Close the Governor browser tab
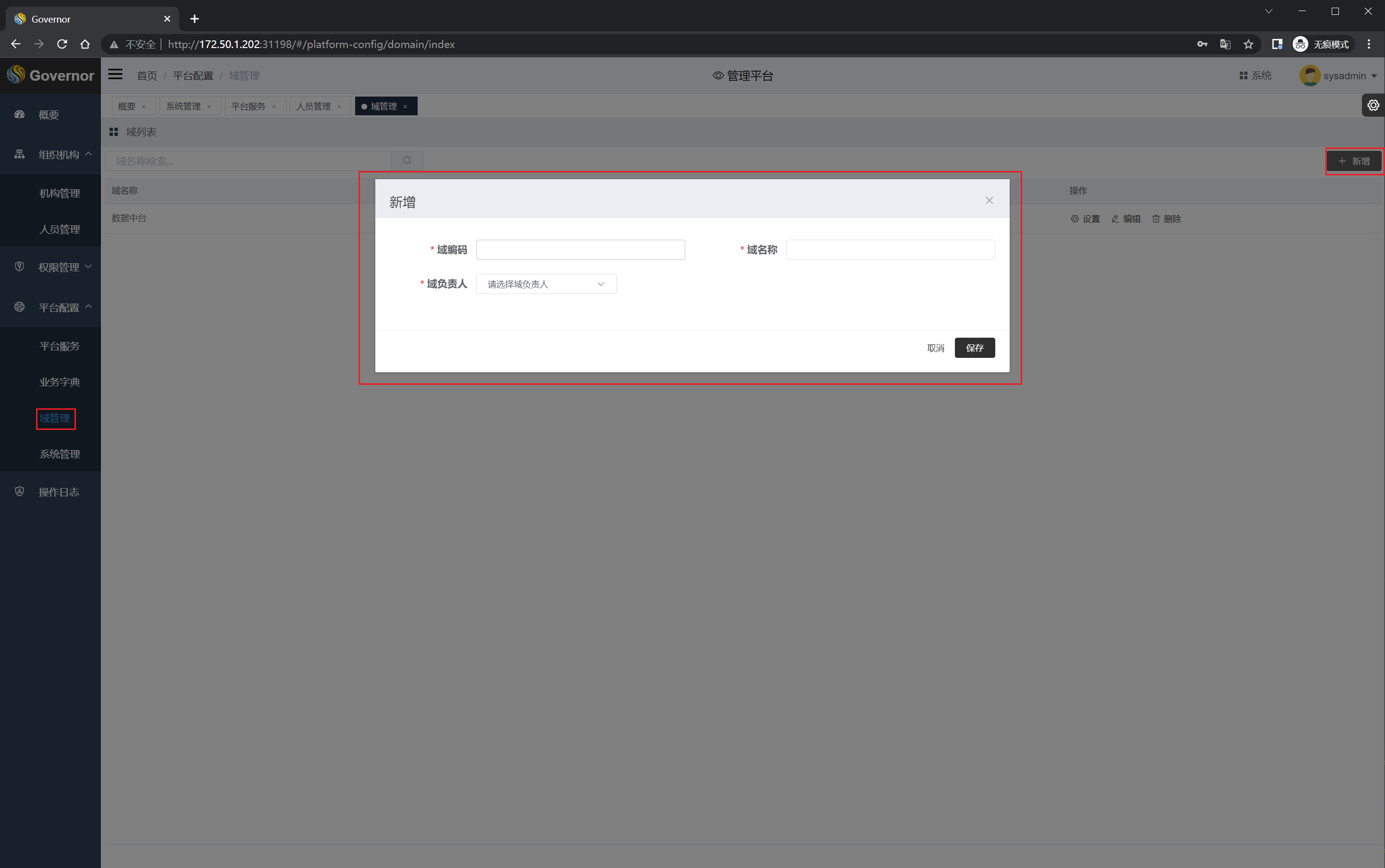The image size is (1385, 868). (x=167, y=19)
